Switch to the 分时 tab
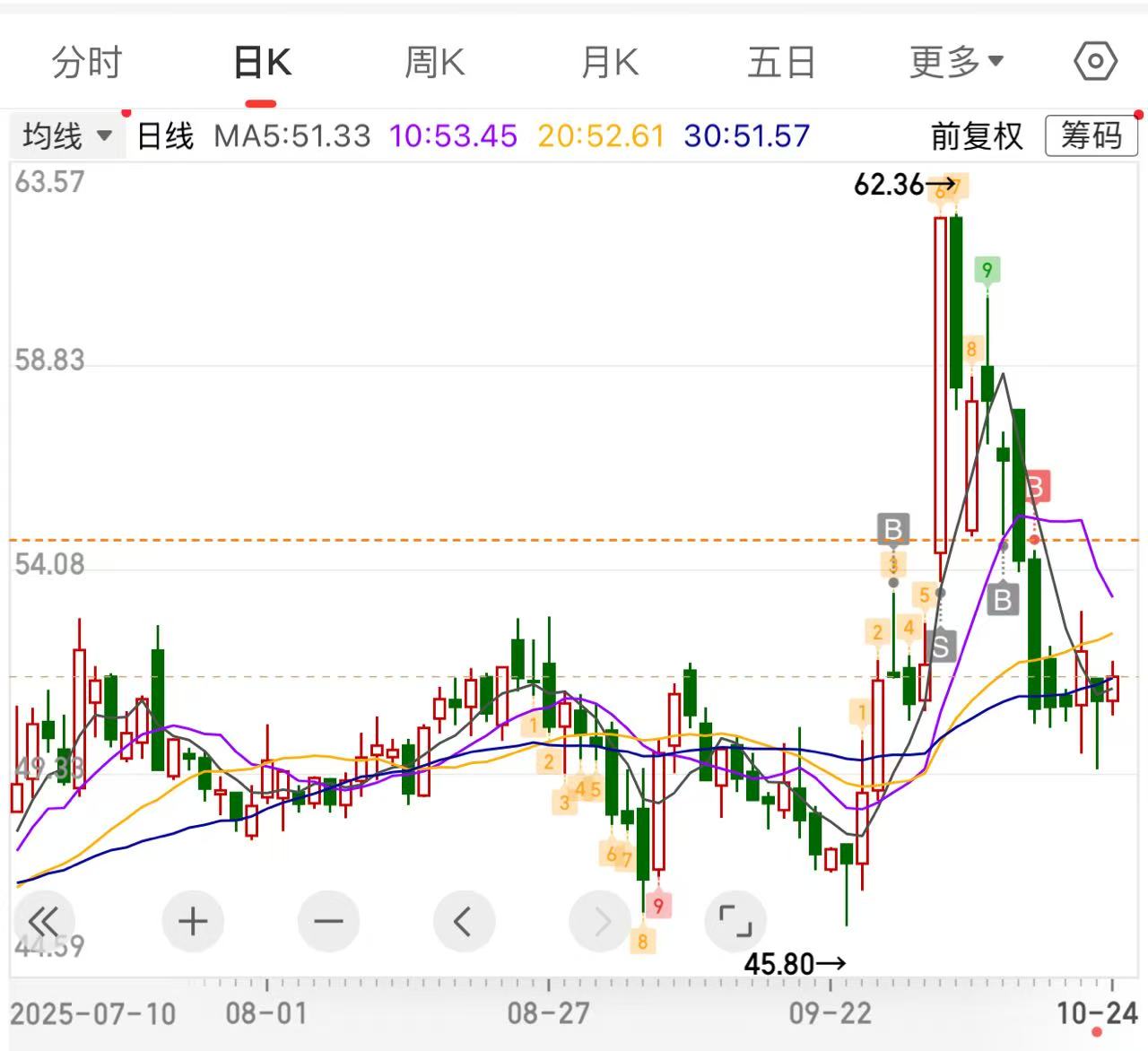Viewport: 1148px width, 1051px height. (x=87, y=62)
